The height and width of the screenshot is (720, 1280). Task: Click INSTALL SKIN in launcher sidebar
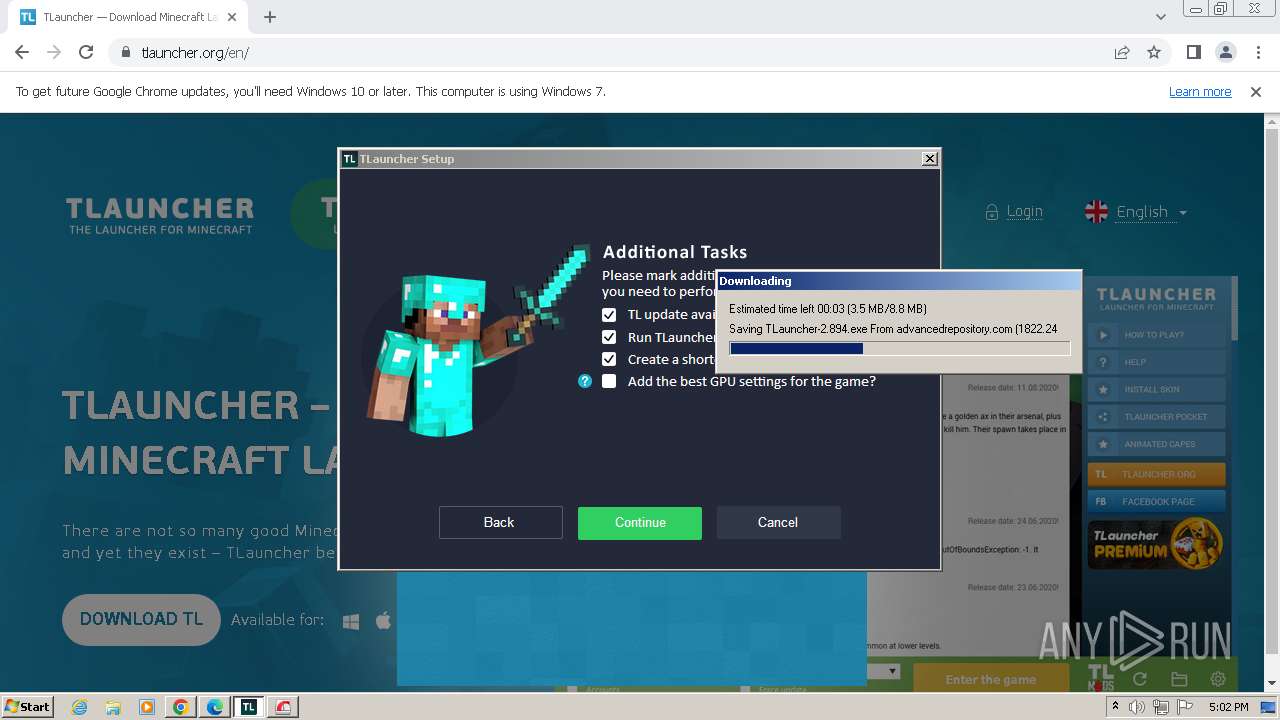click(1156, 389)
